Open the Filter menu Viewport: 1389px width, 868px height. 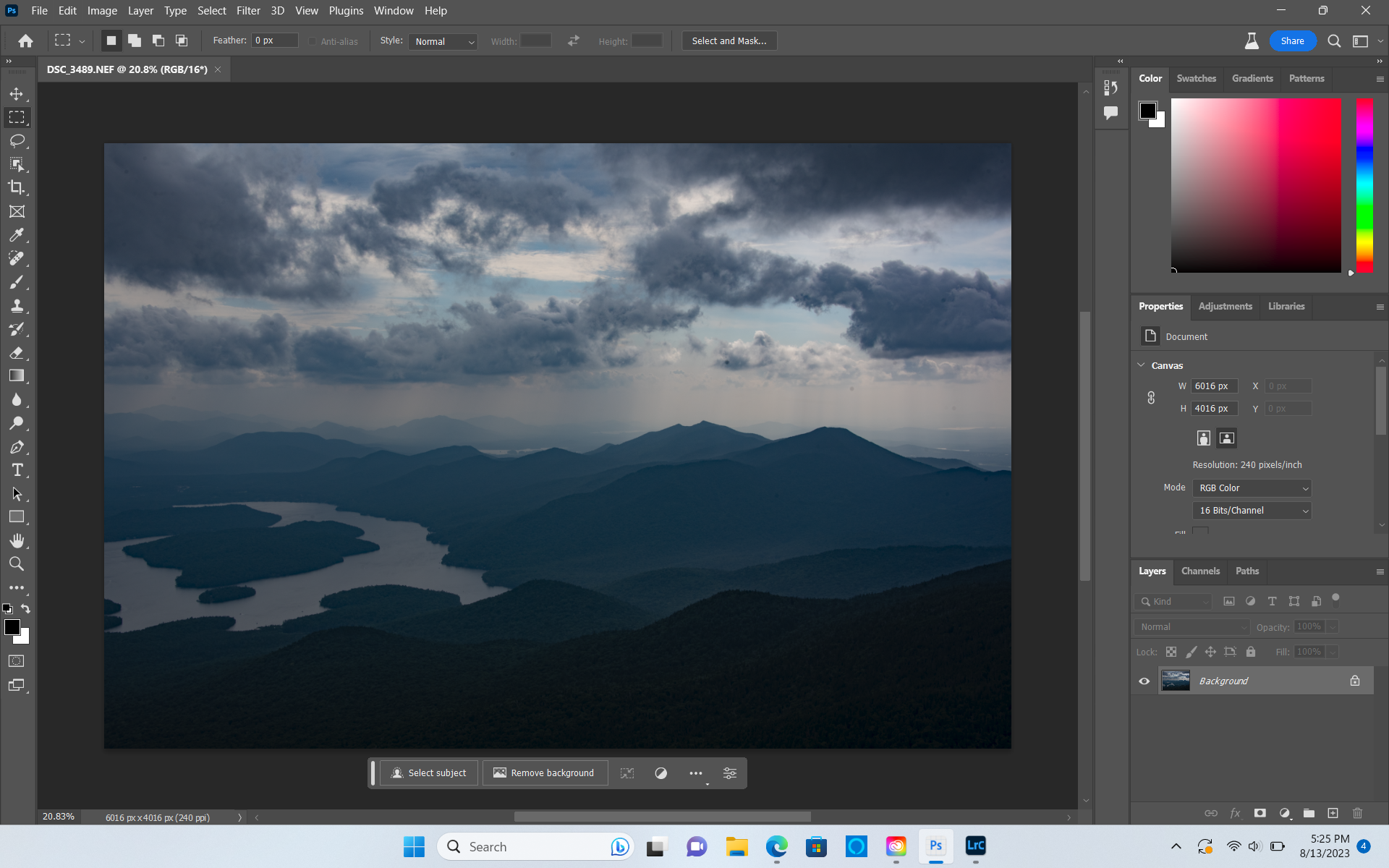click(248, 11)
